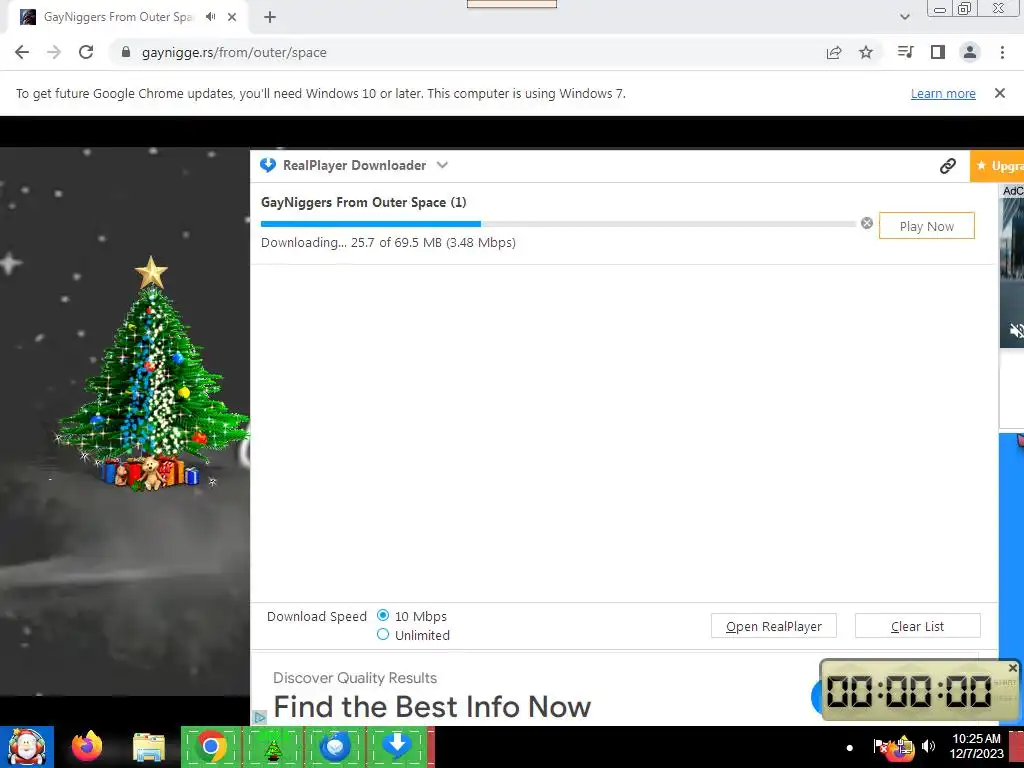Bookmark this page with the star icon

tap(866, 52)
